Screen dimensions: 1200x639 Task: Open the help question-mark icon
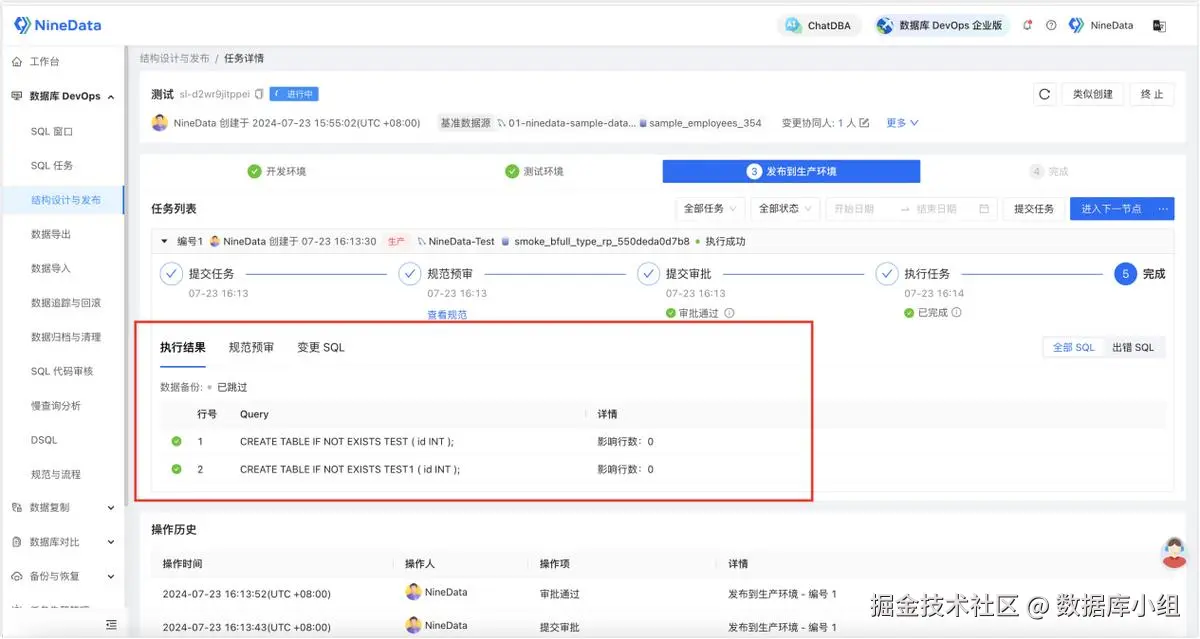tap(1051, 25)
